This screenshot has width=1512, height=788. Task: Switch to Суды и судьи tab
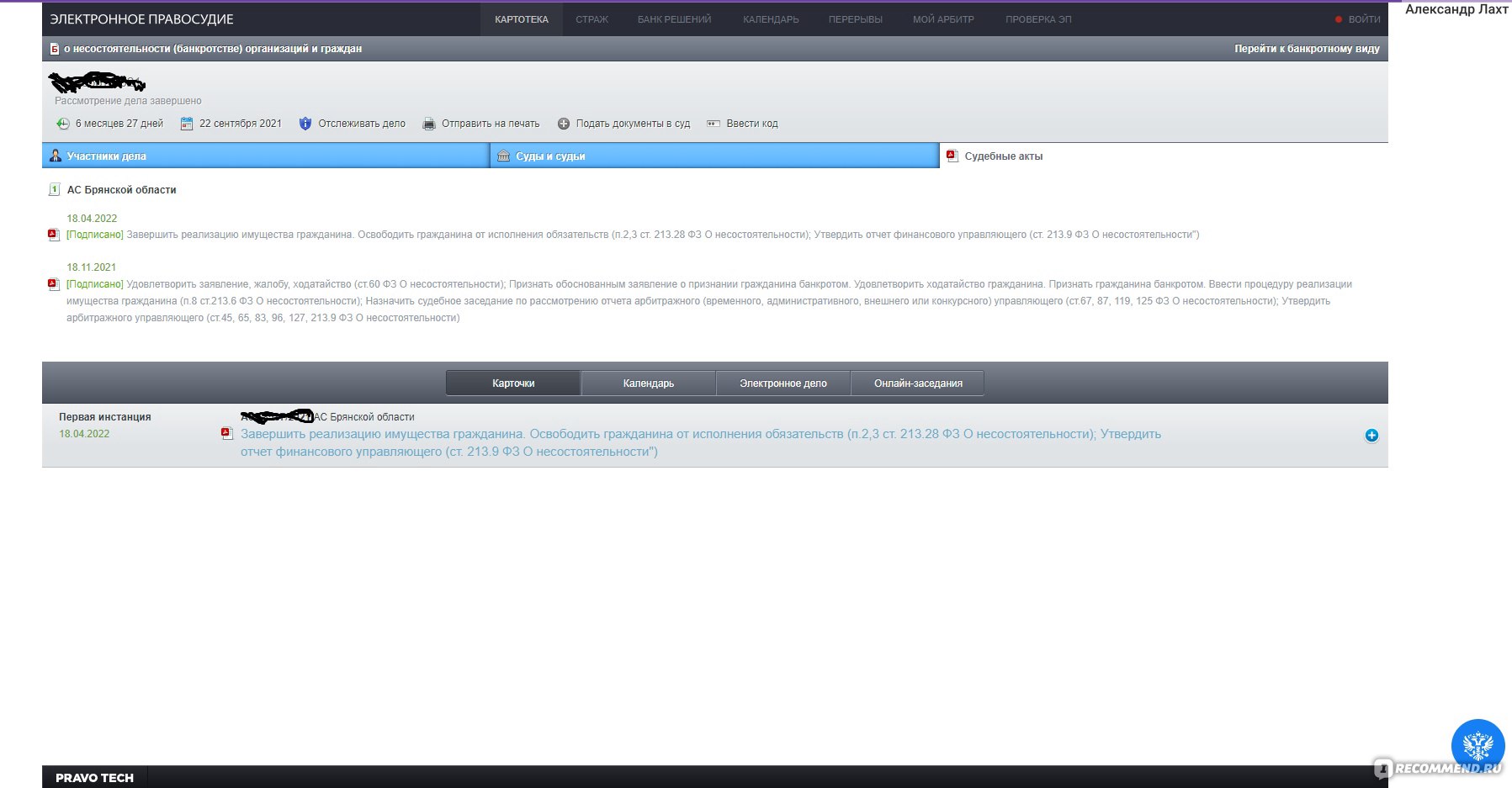pyautogui.click(x=714, y=156)
